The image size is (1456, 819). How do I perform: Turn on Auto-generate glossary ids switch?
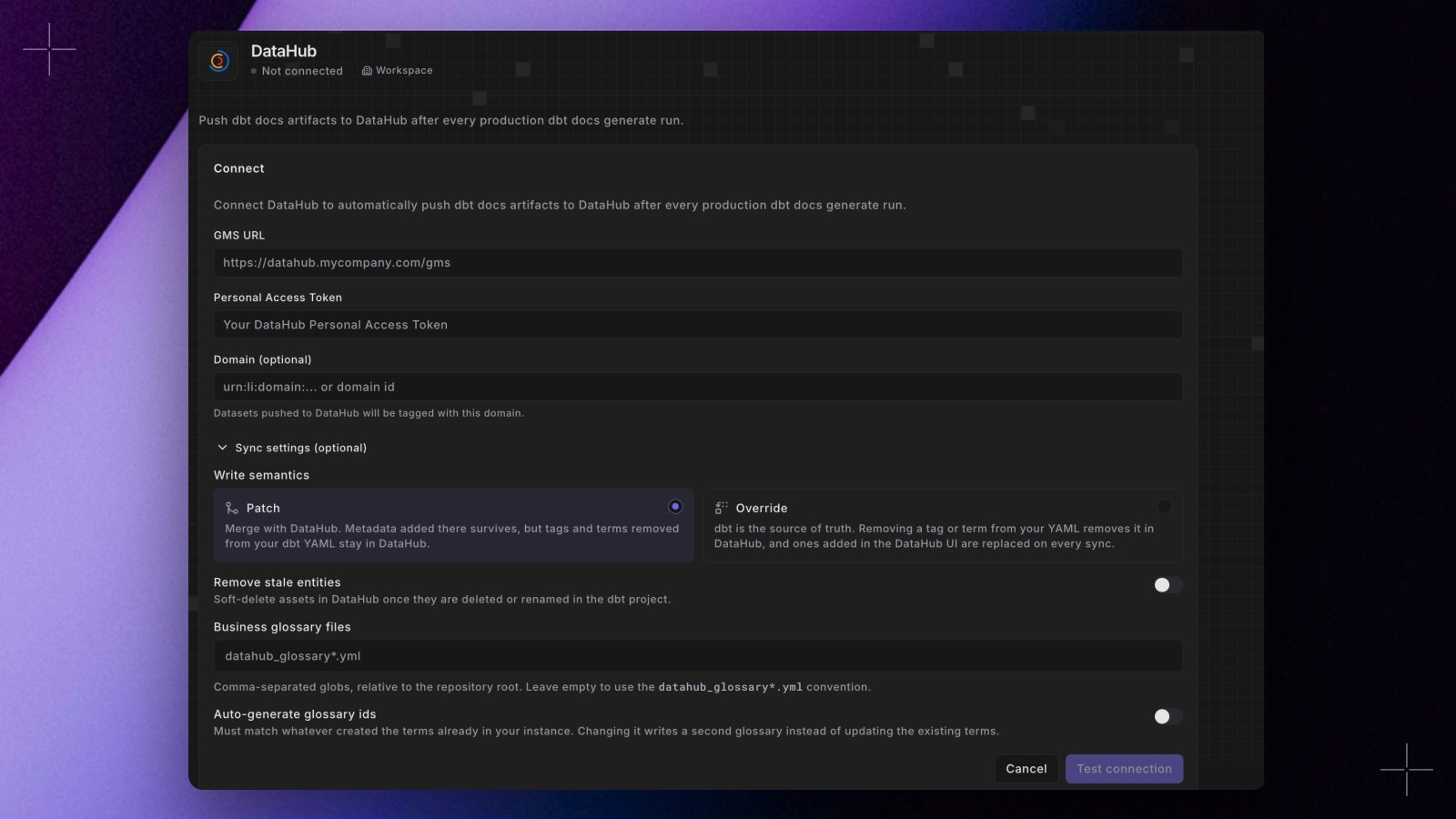[1168, 717]
